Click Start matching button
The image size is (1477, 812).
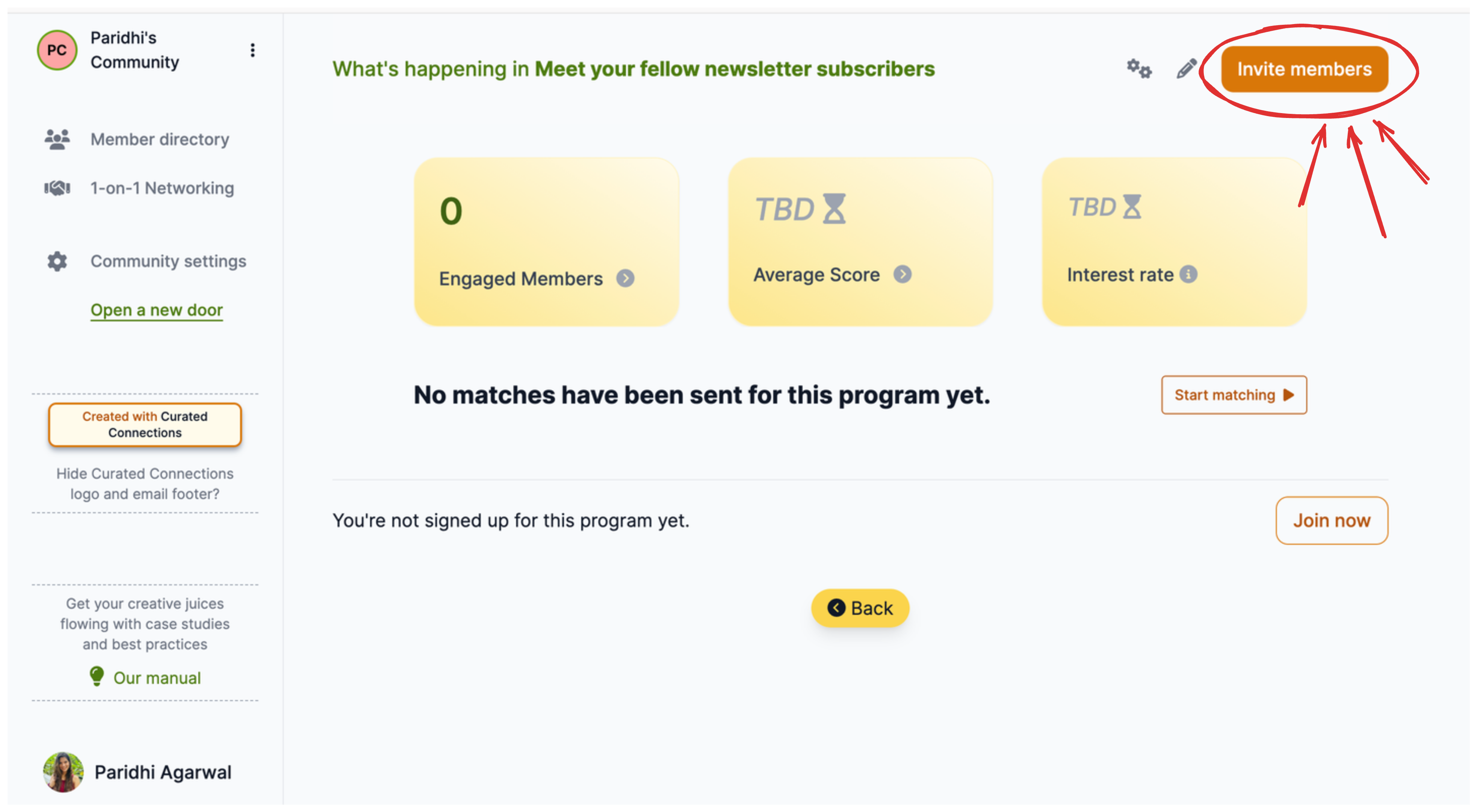(1234, 395)
